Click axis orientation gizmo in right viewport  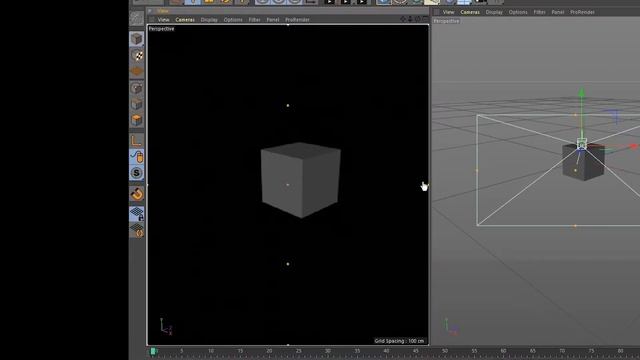(x=451, y=327)
